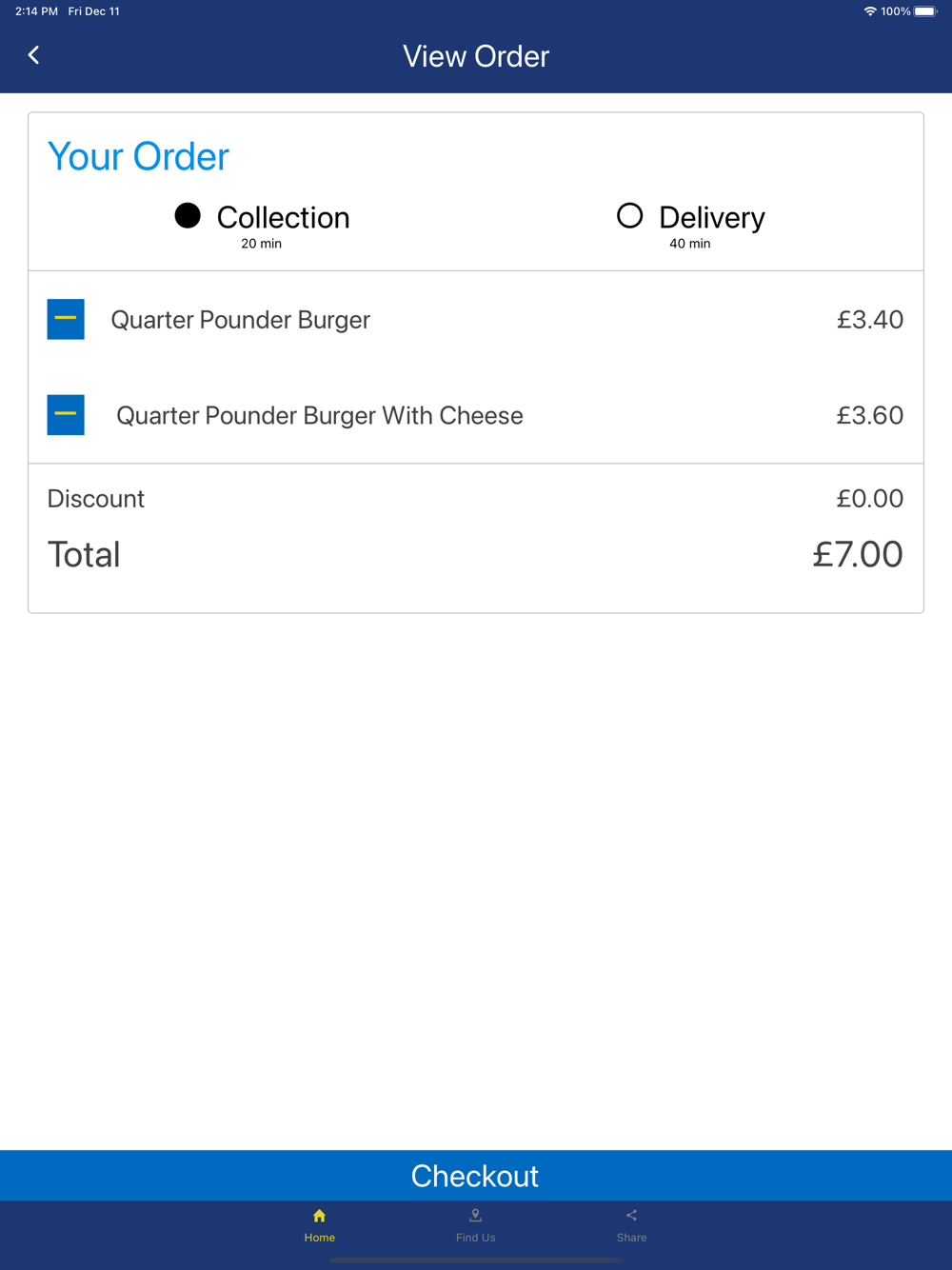Tap the Quarter Pounder Burger item name
The image size is (952, 1270).
[x=240, y=320]
